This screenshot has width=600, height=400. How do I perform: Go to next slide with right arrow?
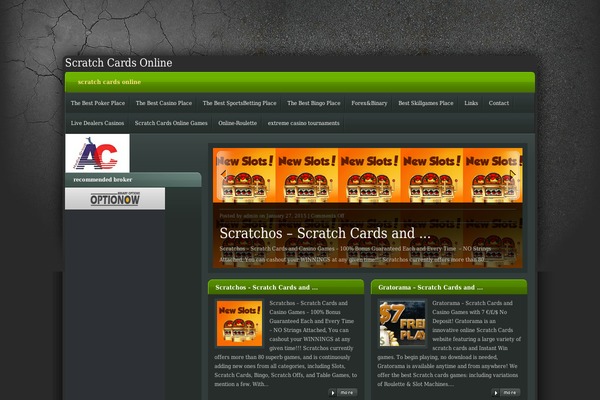(x=512, y=174)
